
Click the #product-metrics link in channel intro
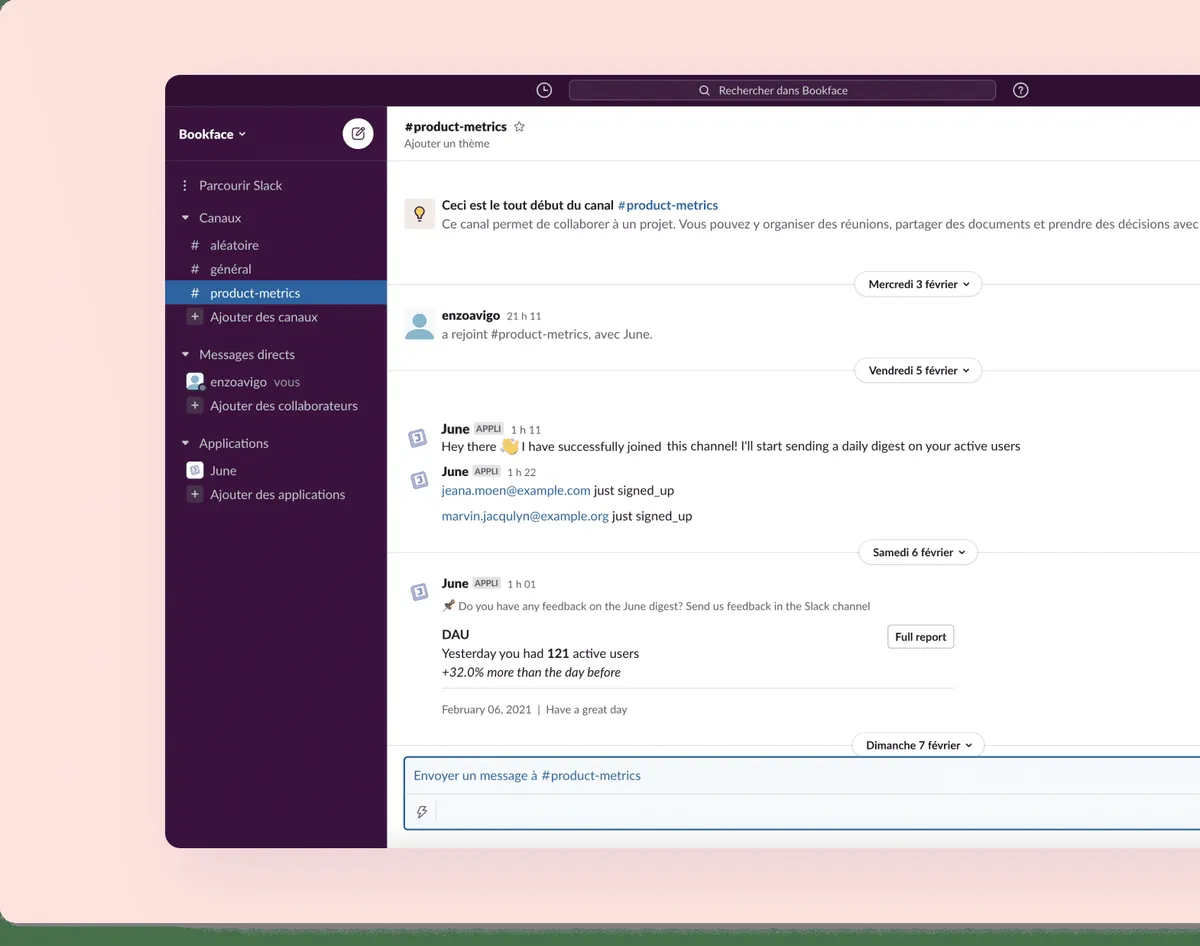[668, 205]
